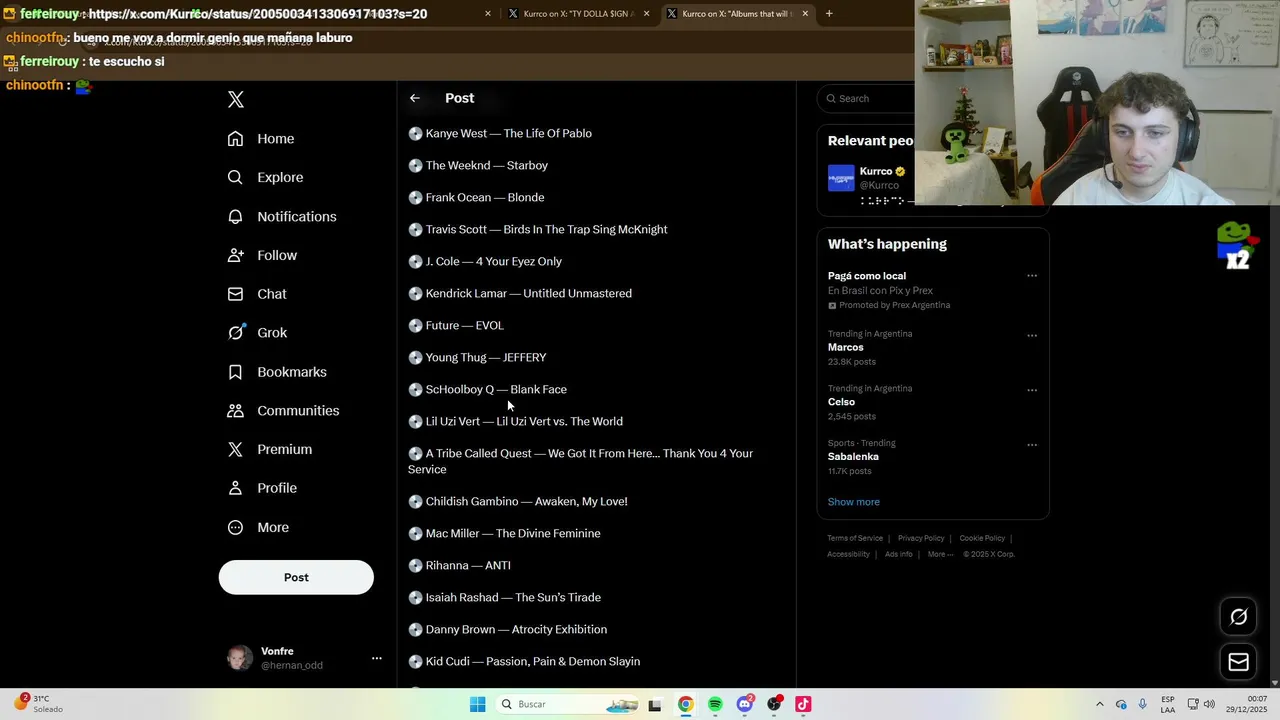Open the floating Grok button
Screen dimensions: 1280x720
[1238, 617]
